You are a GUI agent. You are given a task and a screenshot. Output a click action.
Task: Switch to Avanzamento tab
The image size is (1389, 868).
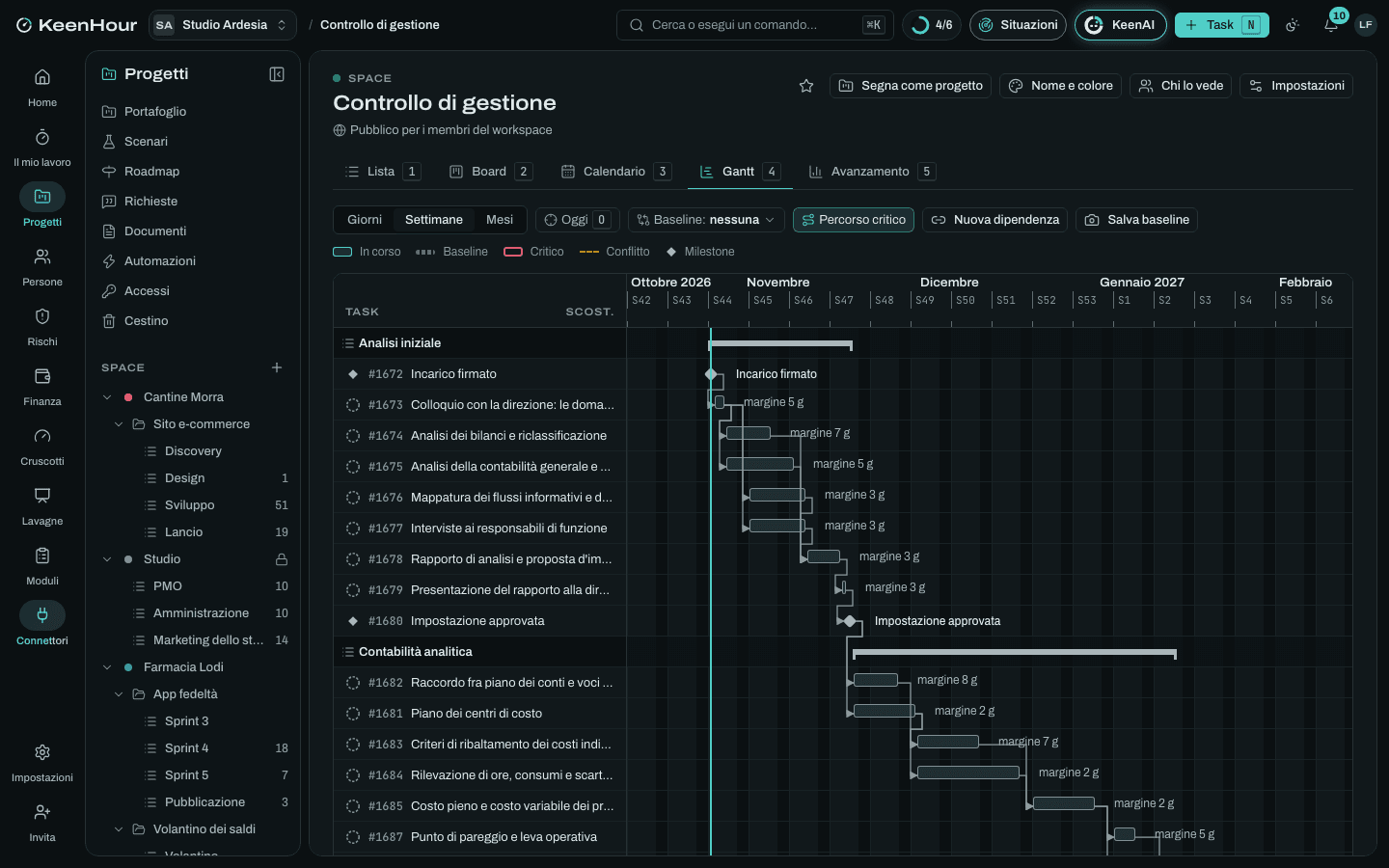click(871, 172)
